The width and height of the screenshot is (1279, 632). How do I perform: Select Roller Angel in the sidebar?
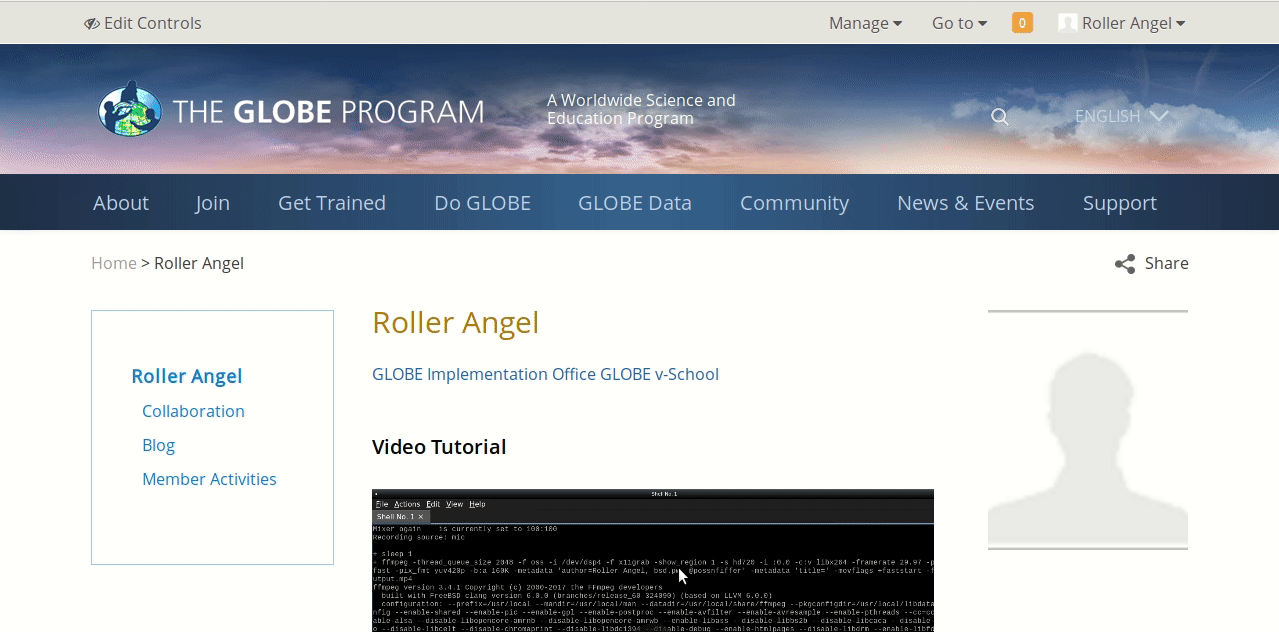pos(187,376)
